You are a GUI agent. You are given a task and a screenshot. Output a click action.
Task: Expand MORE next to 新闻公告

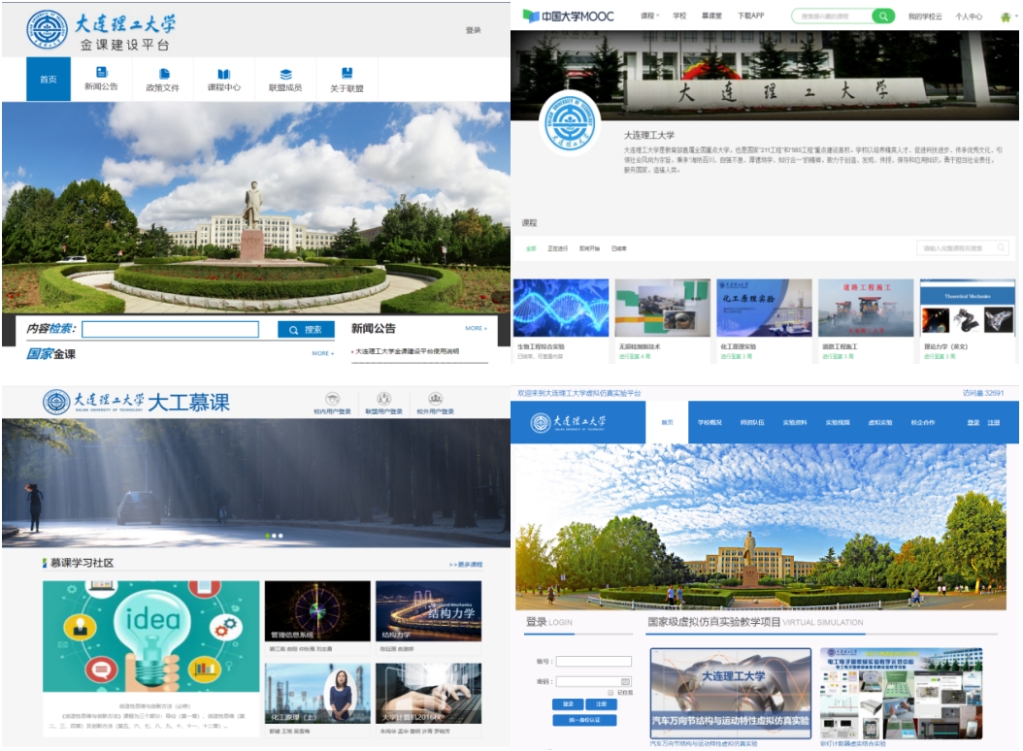click(476, 328)
